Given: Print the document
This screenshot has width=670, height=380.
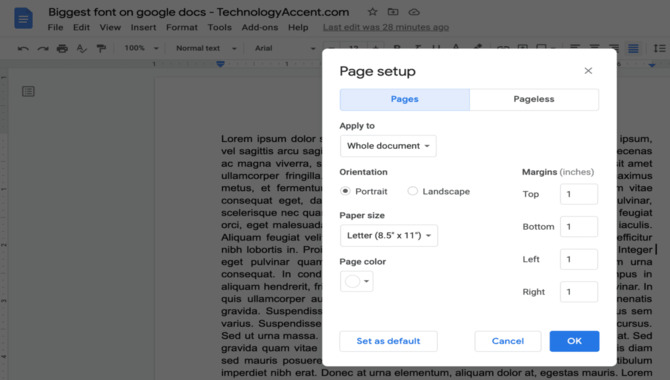Looking at the screenshot, I should tap(62, 48).
